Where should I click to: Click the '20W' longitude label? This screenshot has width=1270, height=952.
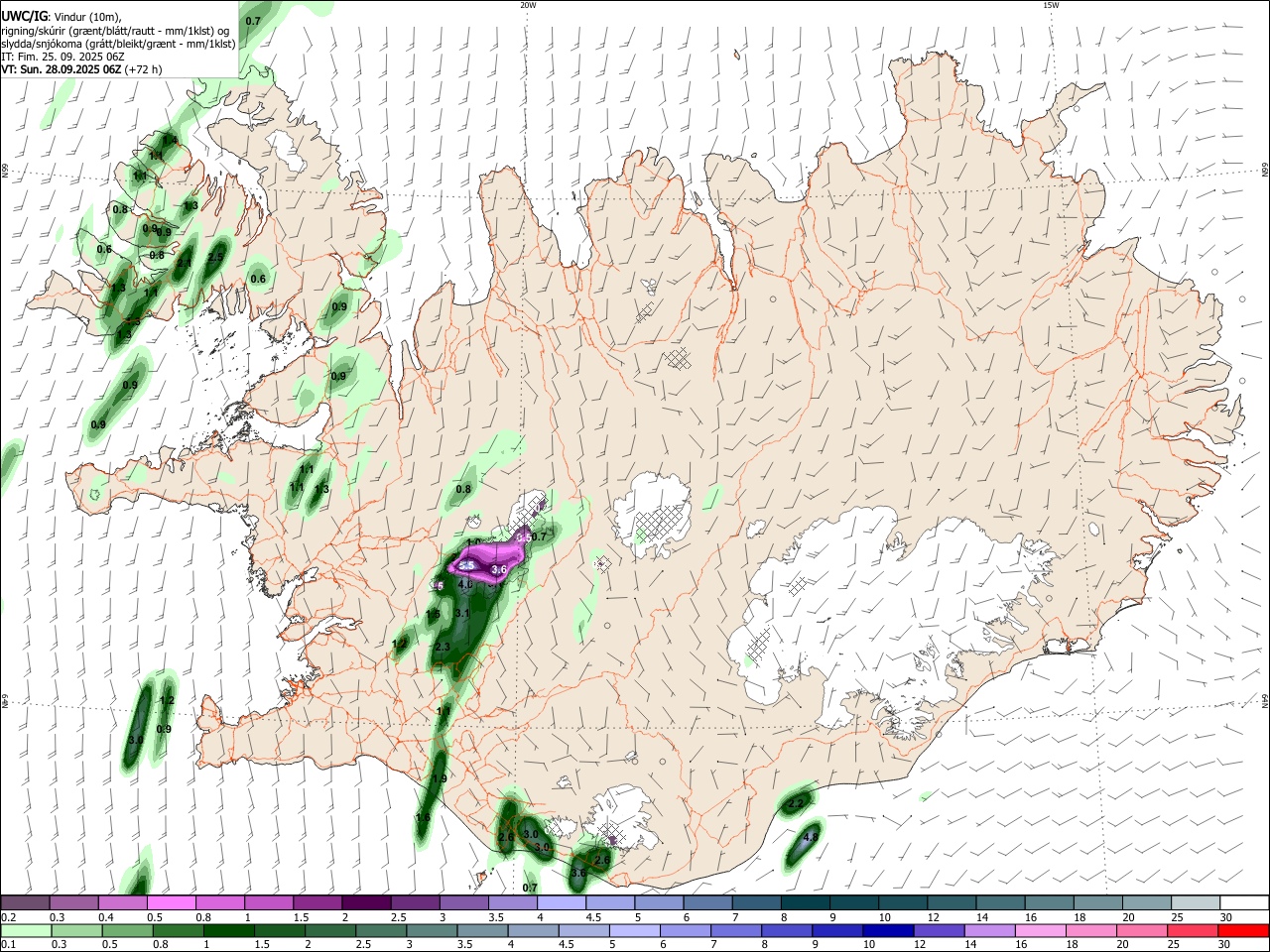click(528, 5)
